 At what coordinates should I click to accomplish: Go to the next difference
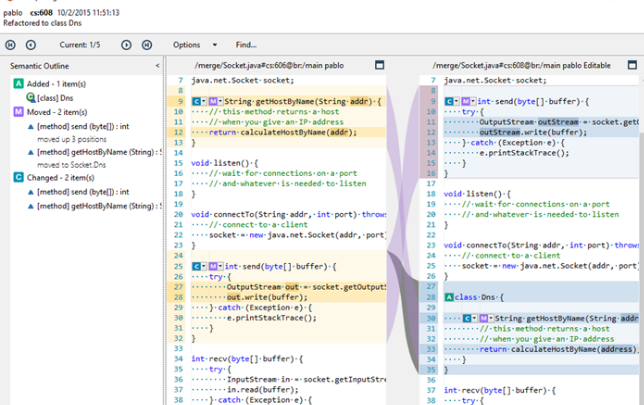pos(127,45)
